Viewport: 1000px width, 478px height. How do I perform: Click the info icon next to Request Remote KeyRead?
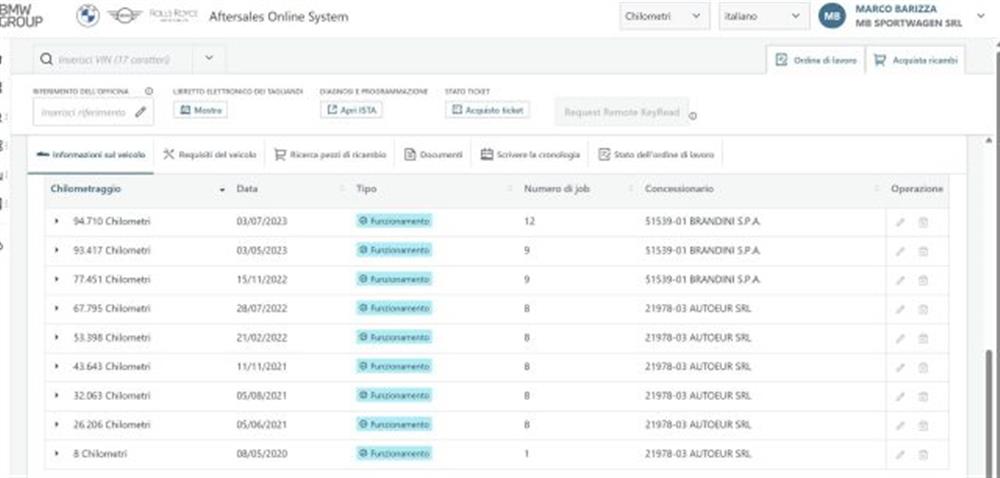tap(693, 116)
